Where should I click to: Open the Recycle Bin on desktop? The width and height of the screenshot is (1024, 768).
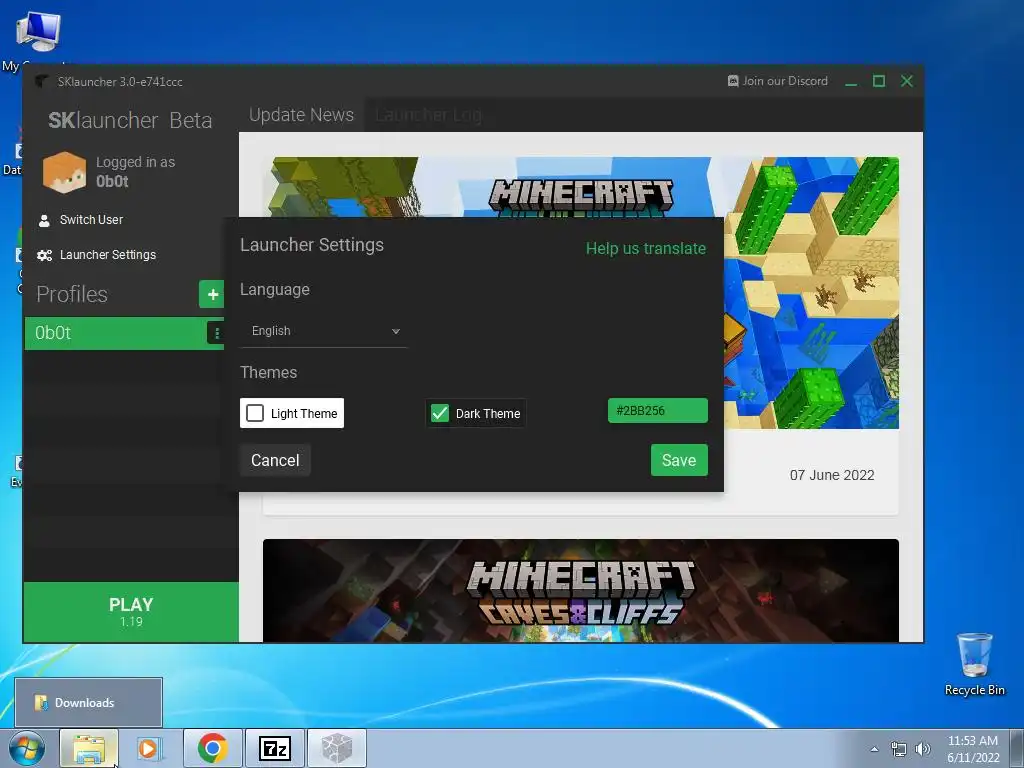(x=974, y=664)
